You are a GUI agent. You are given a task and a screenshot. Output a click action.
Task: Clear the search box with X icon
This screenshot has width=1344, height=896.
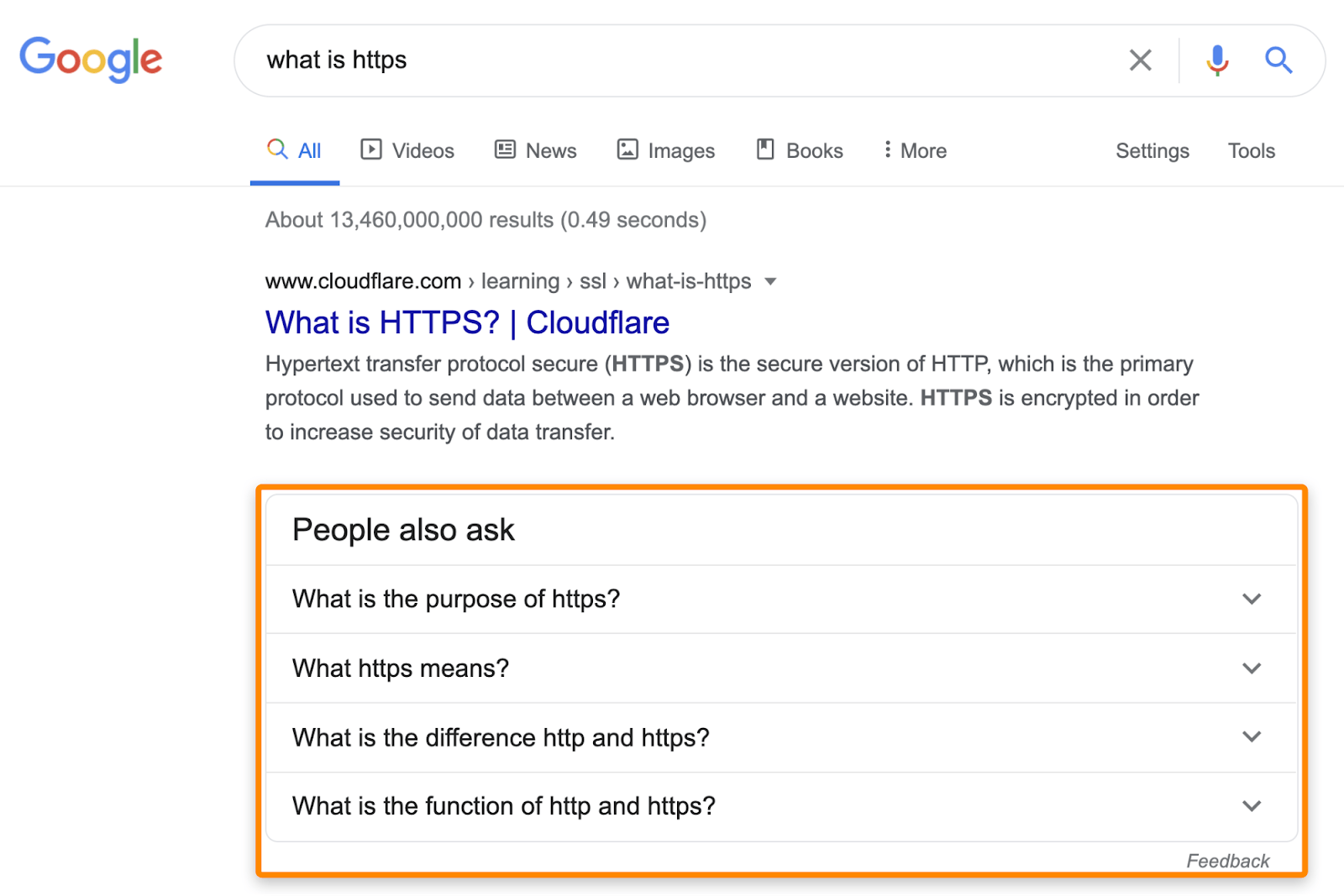(x=1140, y=60)
